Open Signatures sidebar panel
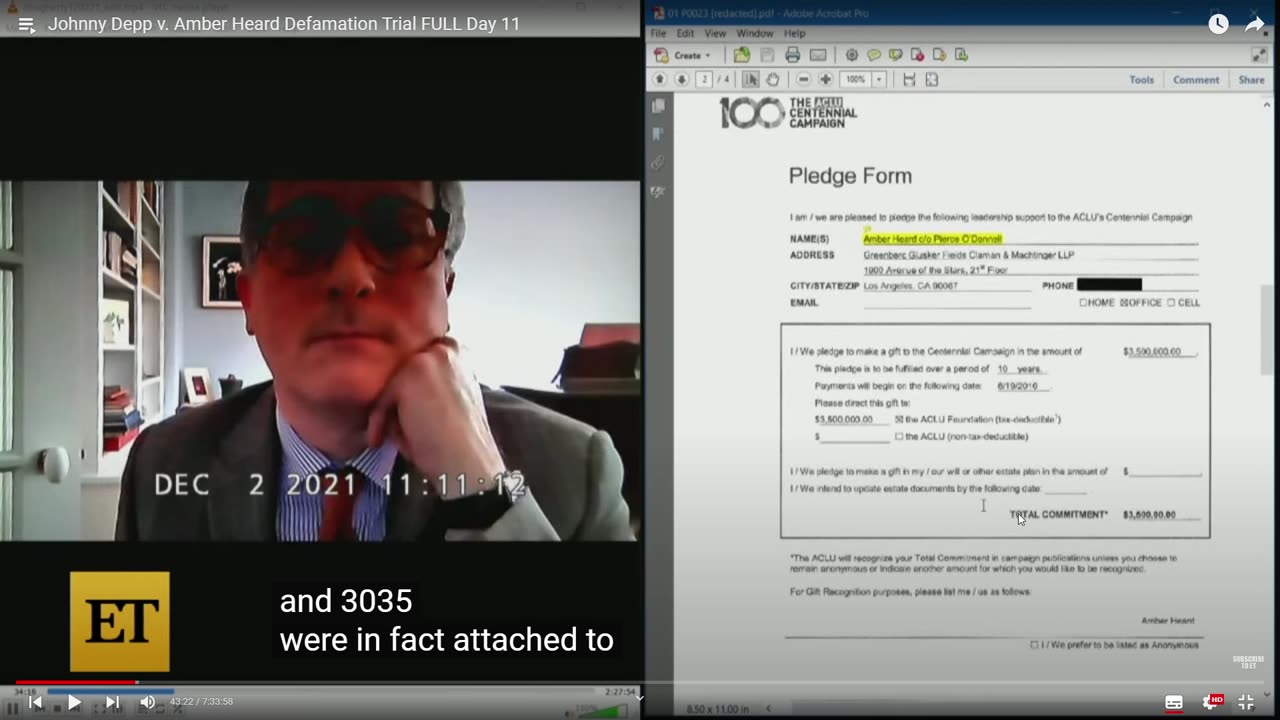Image resolution: width=1280 pixels, height=720 pixels. click(658, 190)
